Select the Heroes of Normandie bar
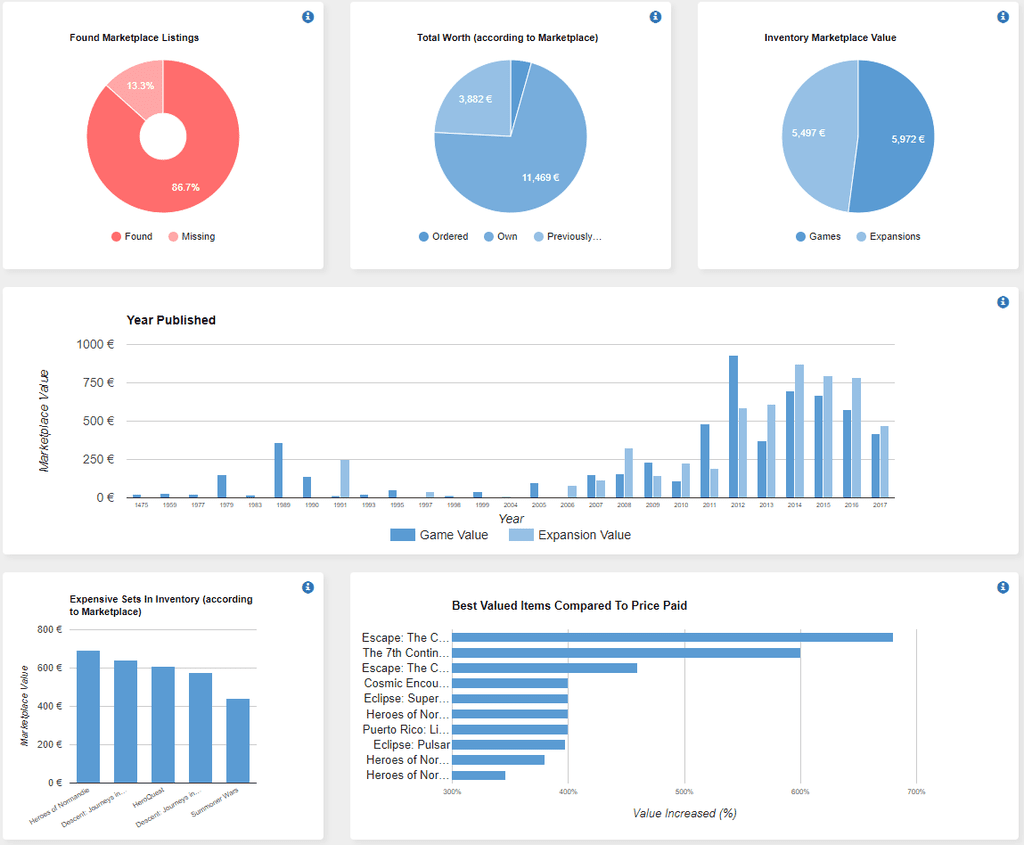 [88, 716]
